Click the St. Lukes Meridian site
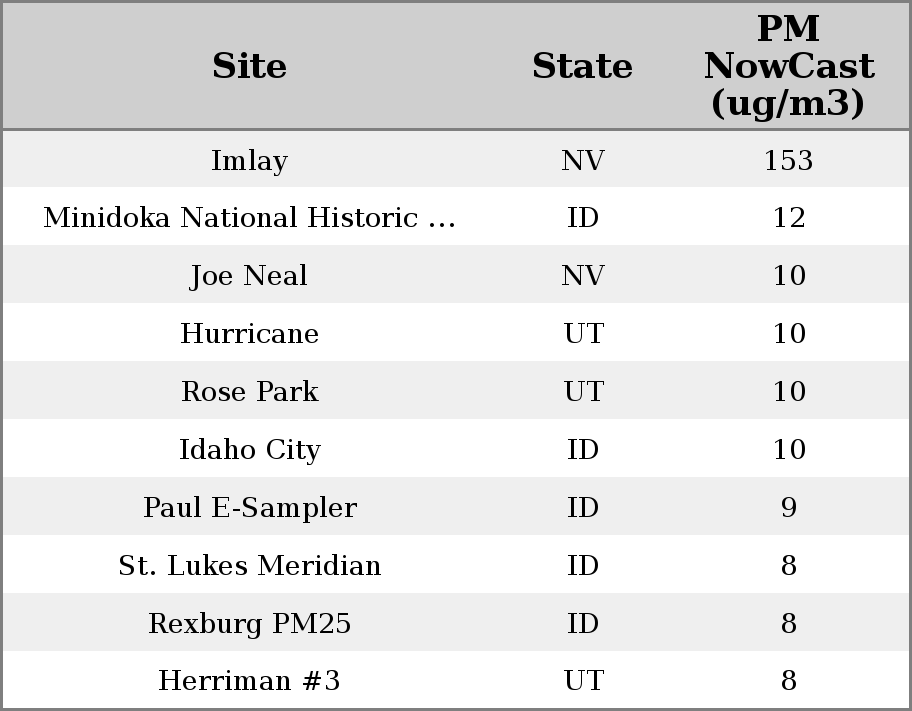 tap(249, 566)
